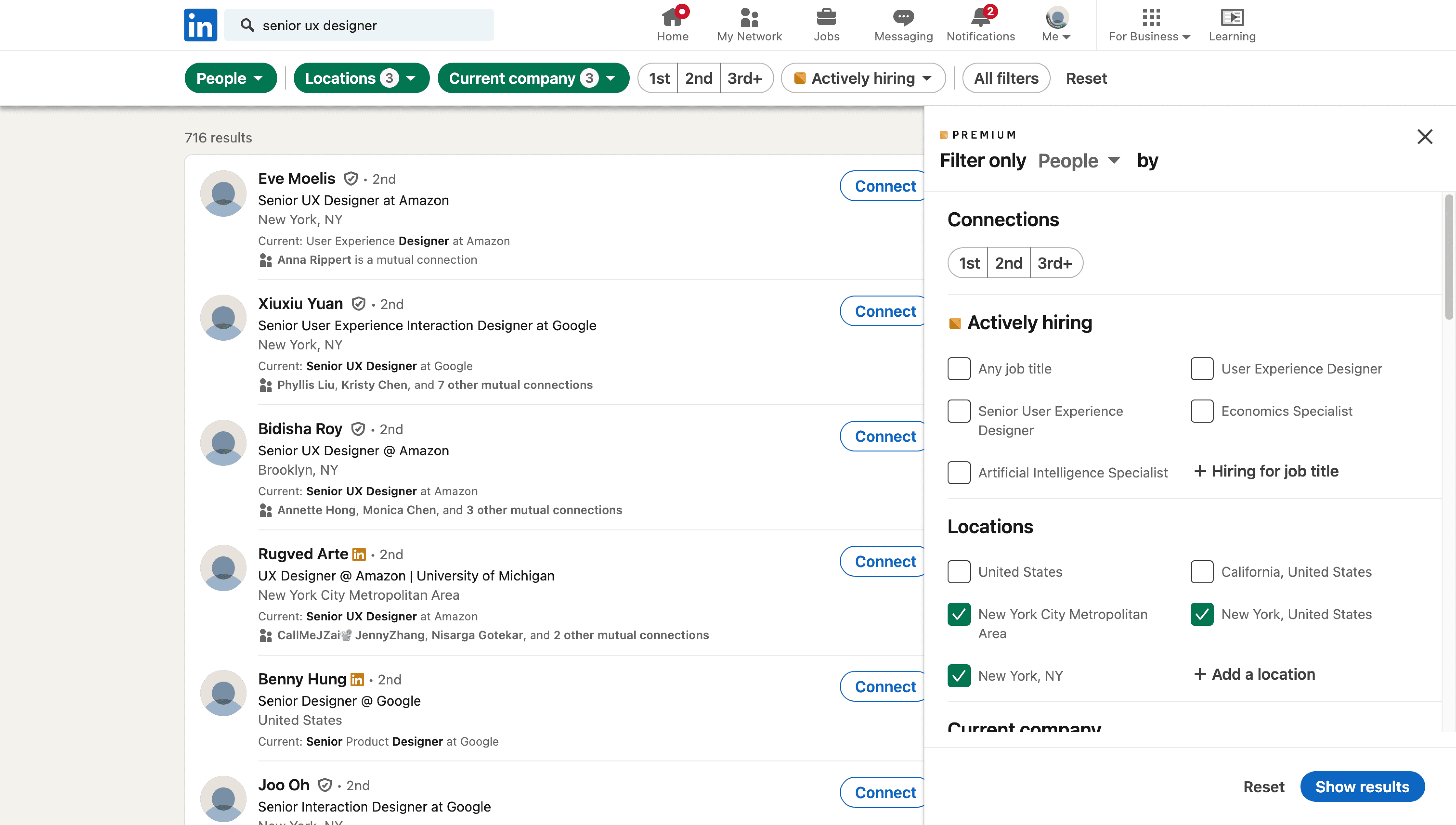Click mutual connections icon under Bidisha Roy
Image resolution: width=1456 pixels, height=825 pixels.
point(265,510)
